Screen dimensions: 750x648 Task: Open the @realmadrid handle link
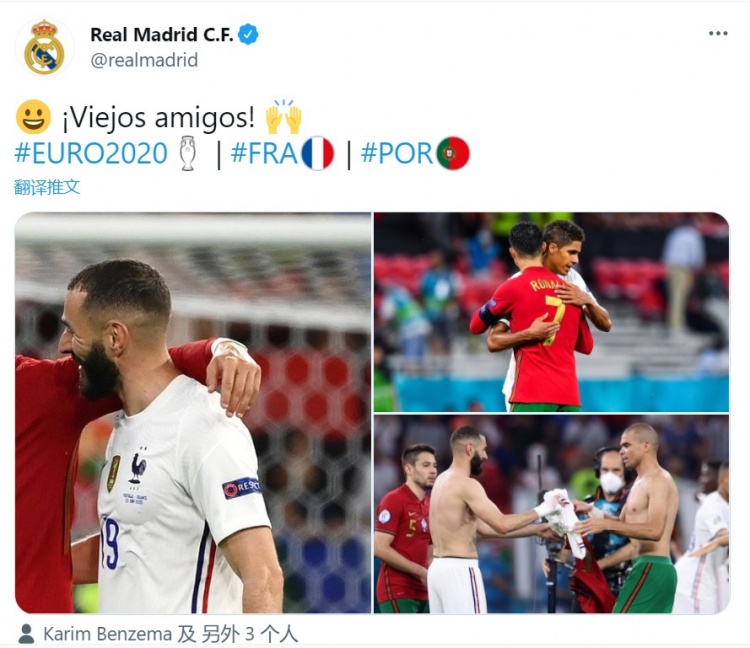144,60
